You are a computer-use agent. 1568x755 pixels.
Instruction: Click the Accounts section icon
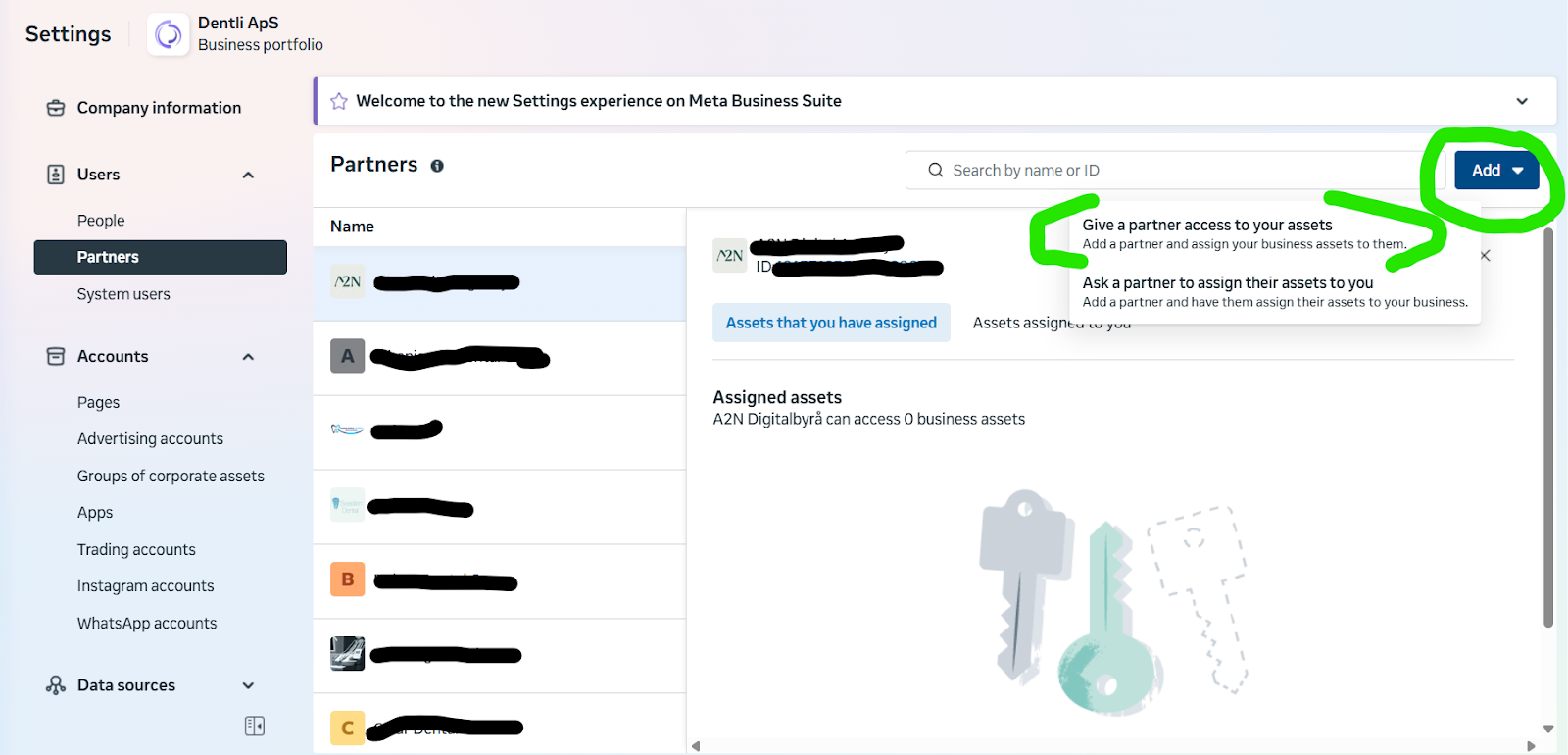point(56,356)
